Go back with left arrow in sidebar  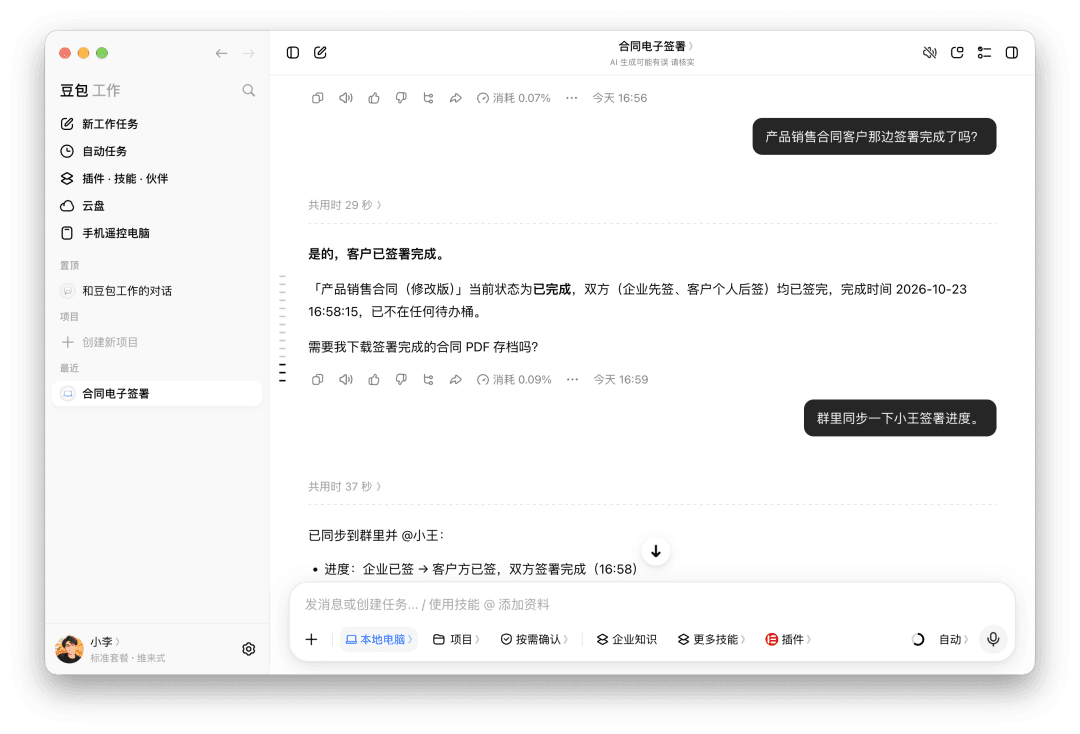pos(221,53)
